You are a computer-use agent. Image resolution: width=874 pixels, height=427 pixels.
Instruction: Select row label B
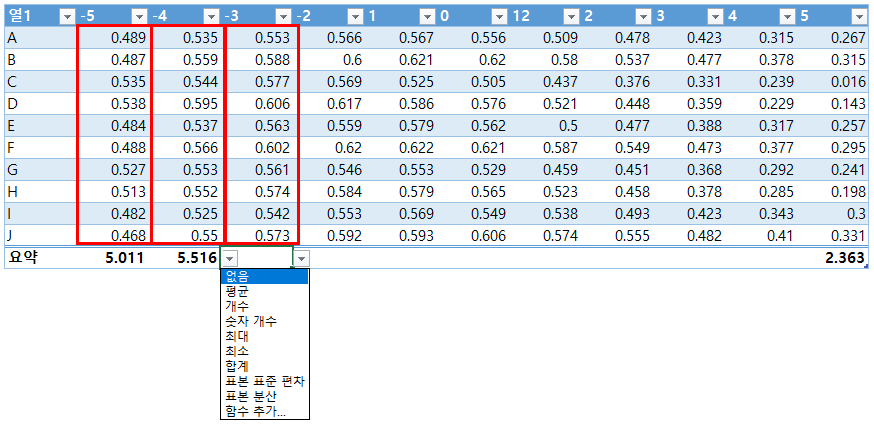click(x=12, y=60)
